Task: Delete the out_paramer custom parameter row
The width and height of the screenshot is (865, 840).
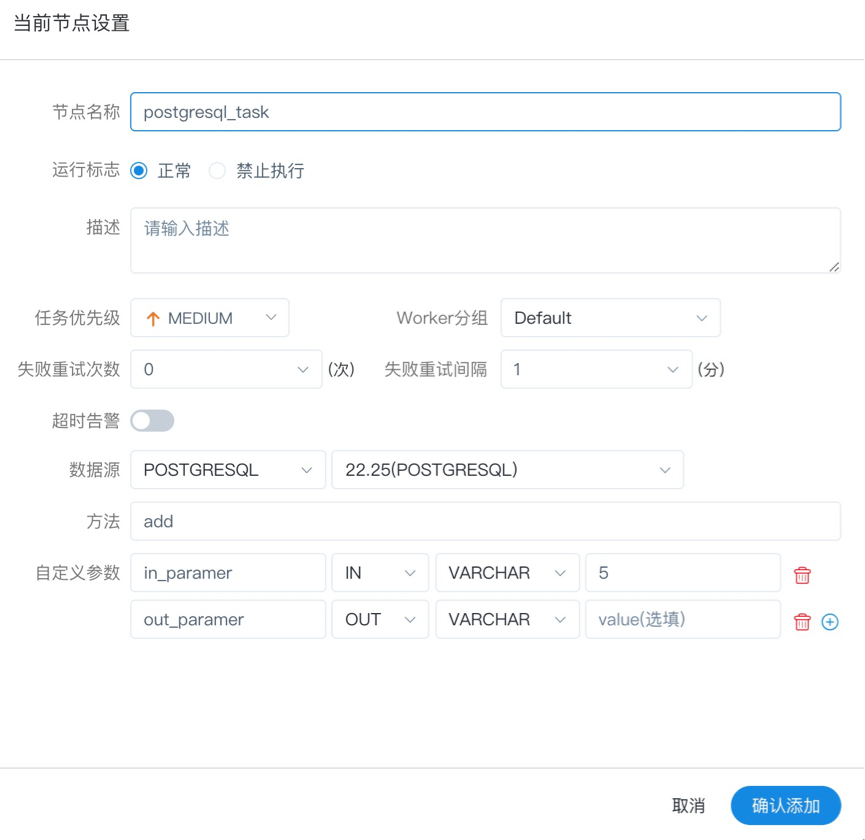Action: pos(802,622)
